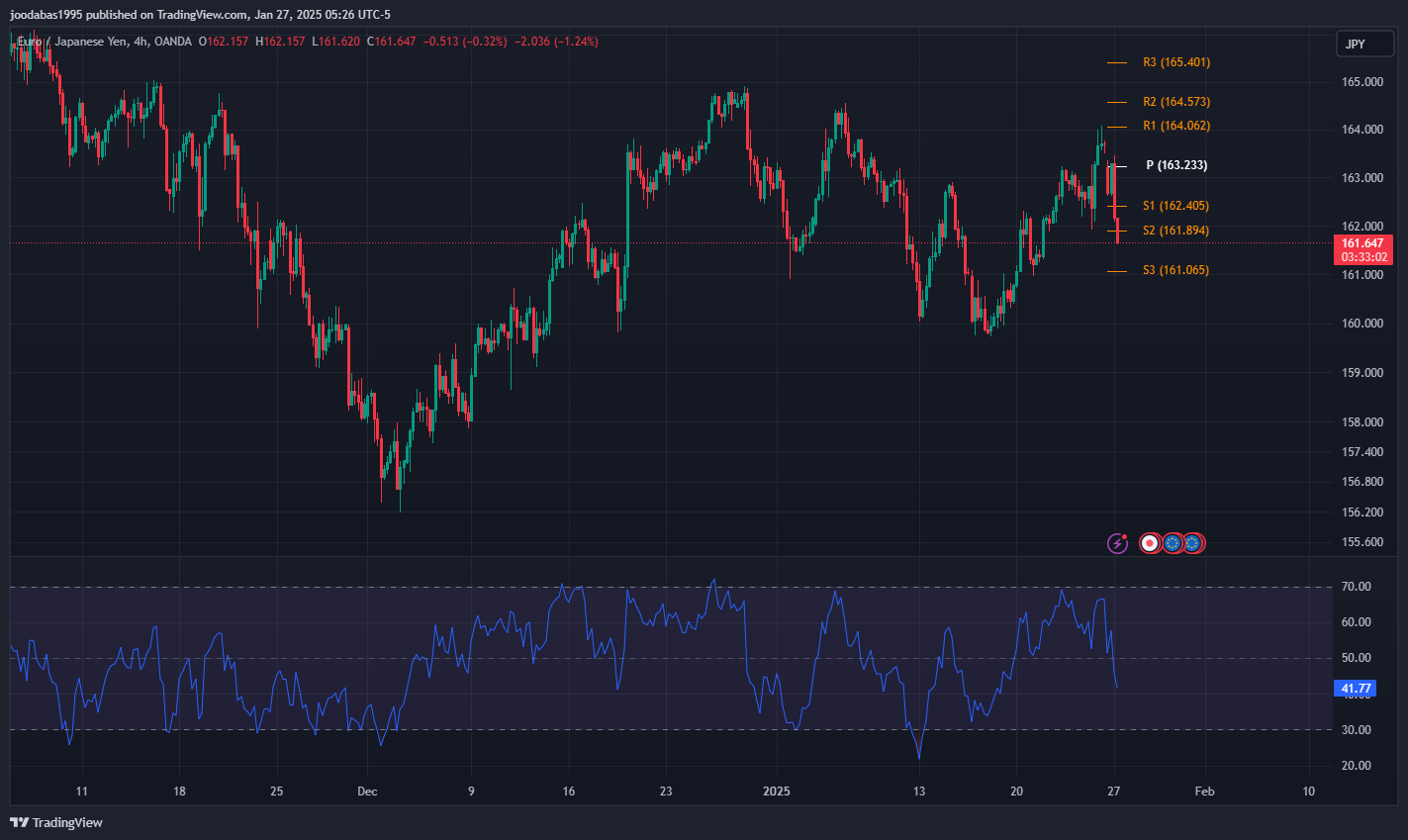Click the Dec label on time axis
The image size is (1408, 840).
pyautogui.click(x=367, y=792)
